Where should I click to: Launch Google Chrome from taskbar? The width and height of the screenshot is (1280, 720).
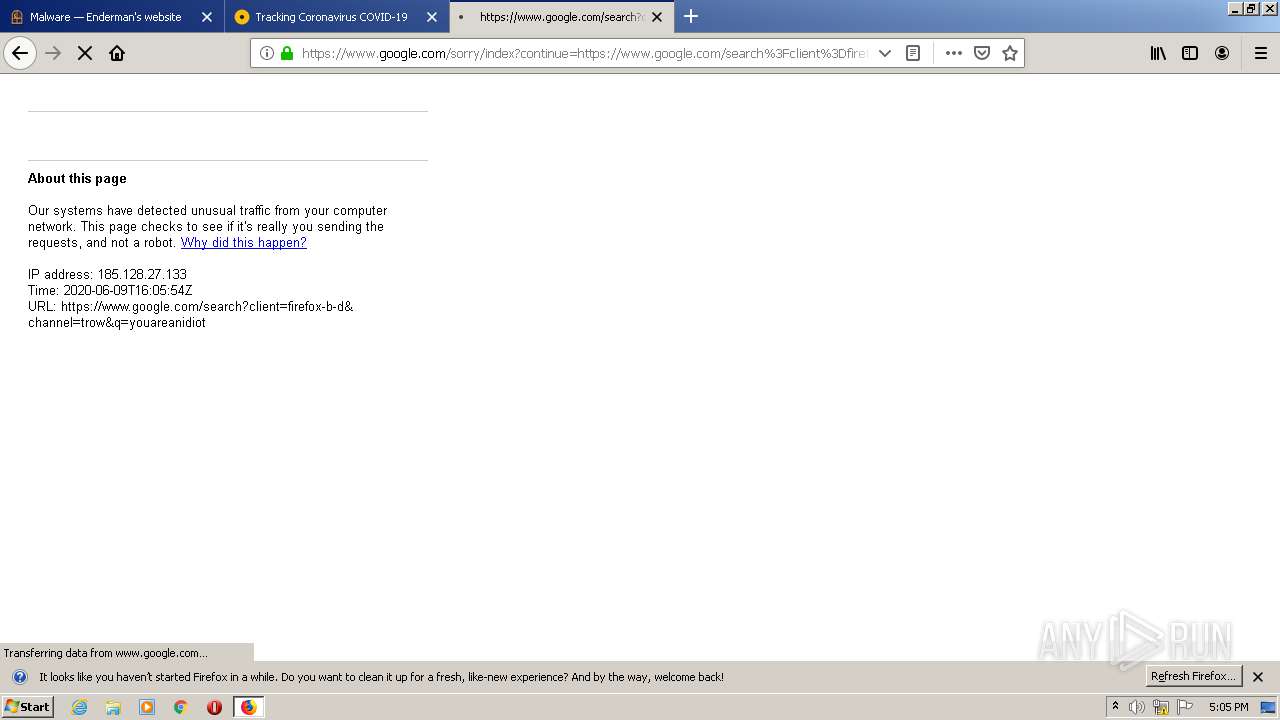pos(181,707)
